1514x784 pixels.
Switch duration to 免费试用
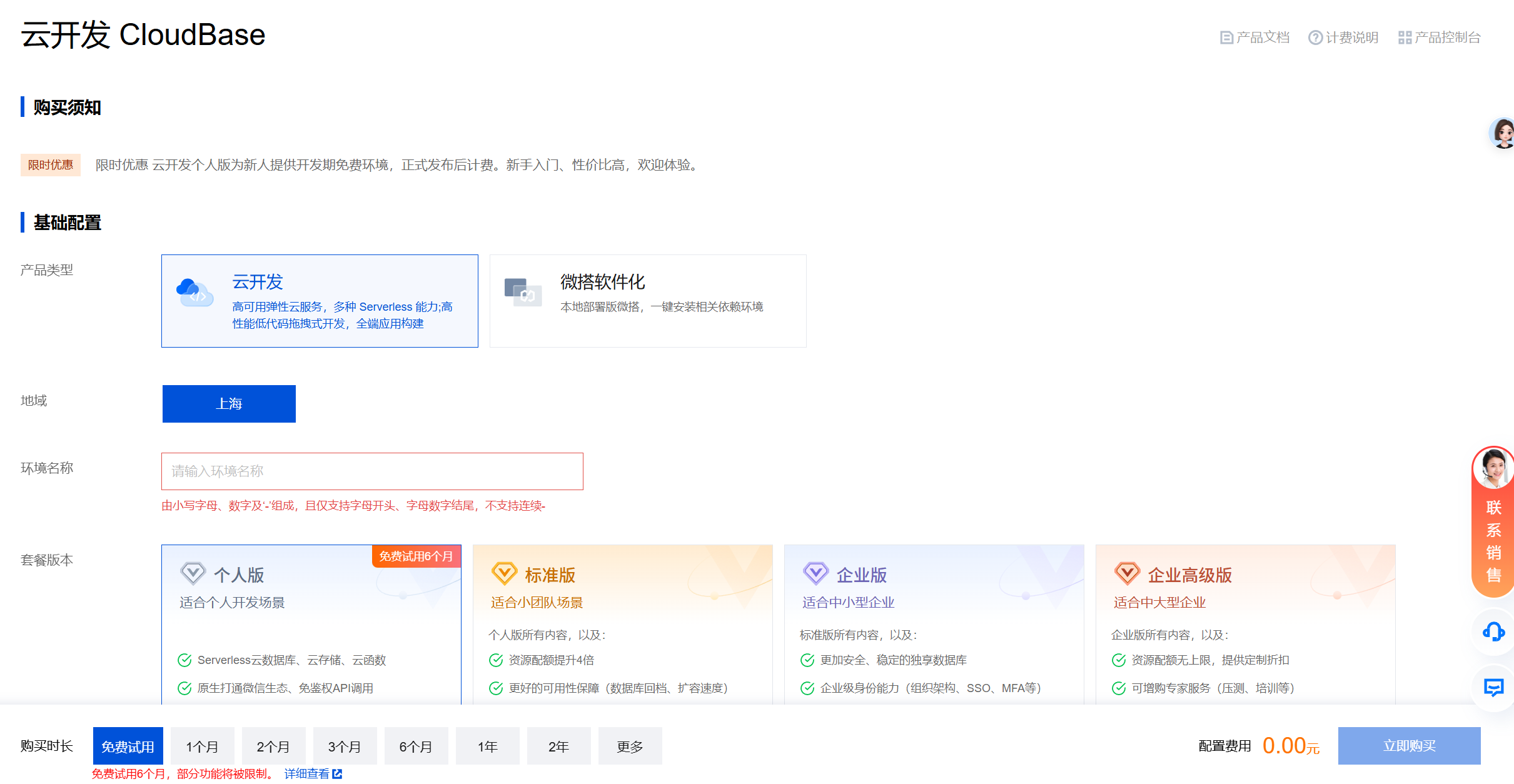(x=128, y=746)
